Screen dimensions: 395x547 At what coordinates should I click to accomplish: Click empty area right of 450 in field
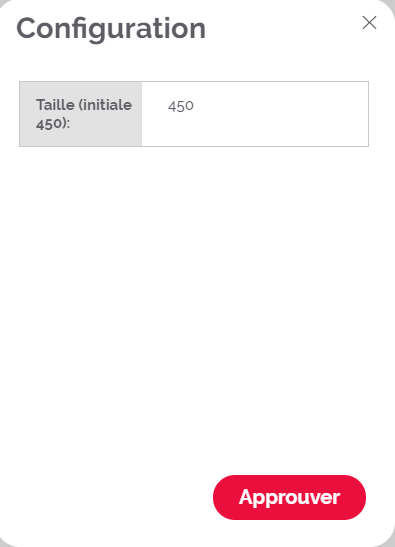point(279,114)
